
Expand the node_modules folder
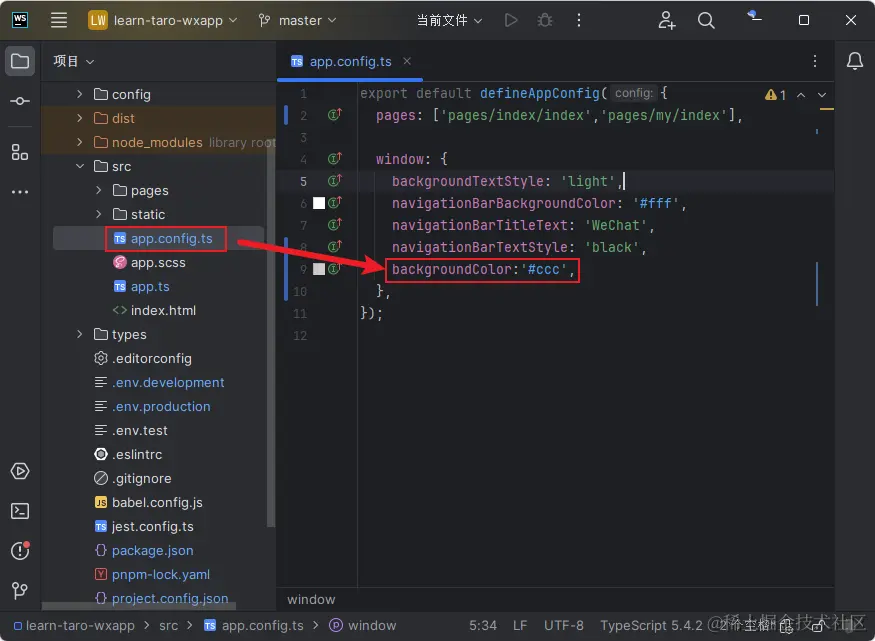click(x=79, y=142)
